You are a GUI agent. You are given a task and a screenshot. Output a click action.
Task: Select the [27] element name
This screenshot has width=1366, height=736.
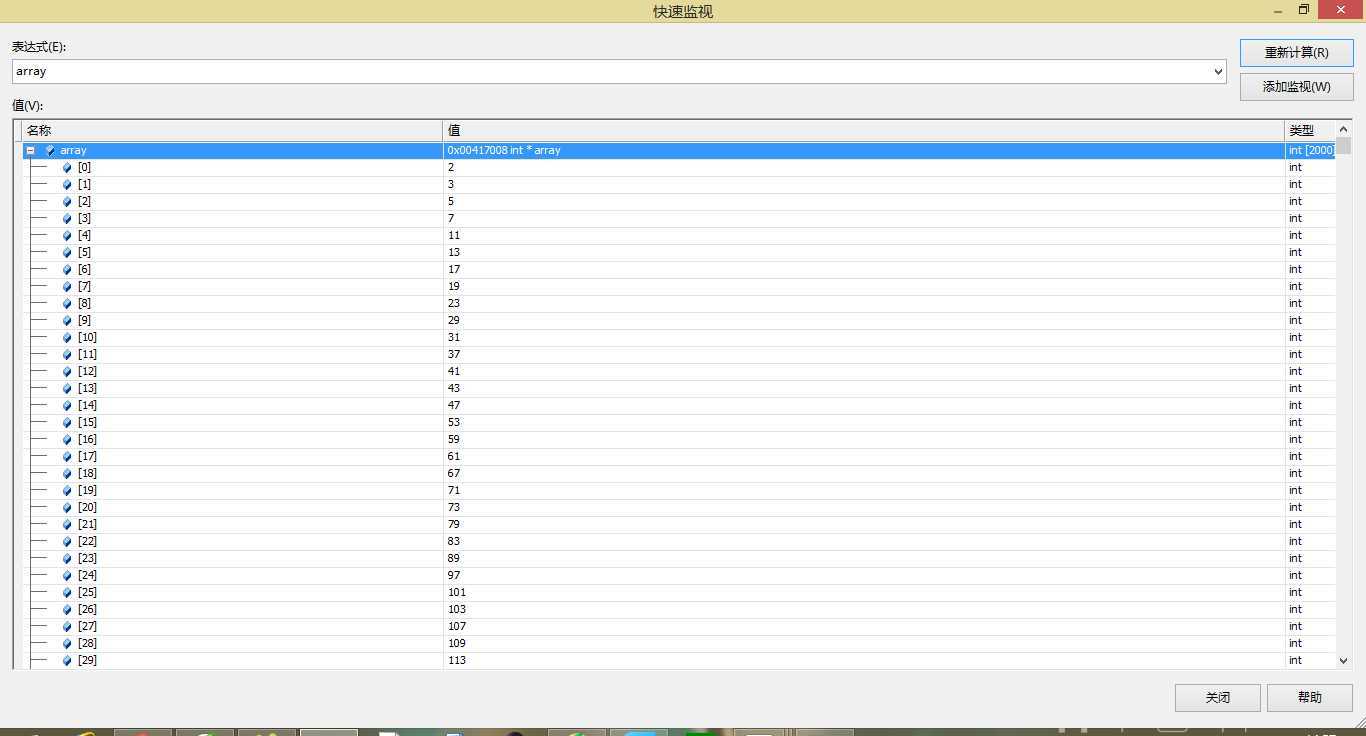click(x=87, y=626)
